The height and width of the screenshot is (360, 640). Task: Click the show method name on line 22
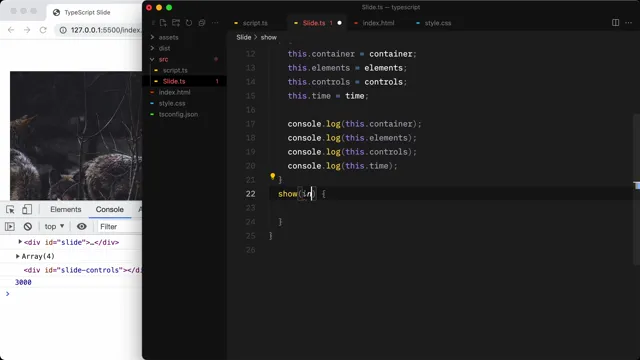288,194
